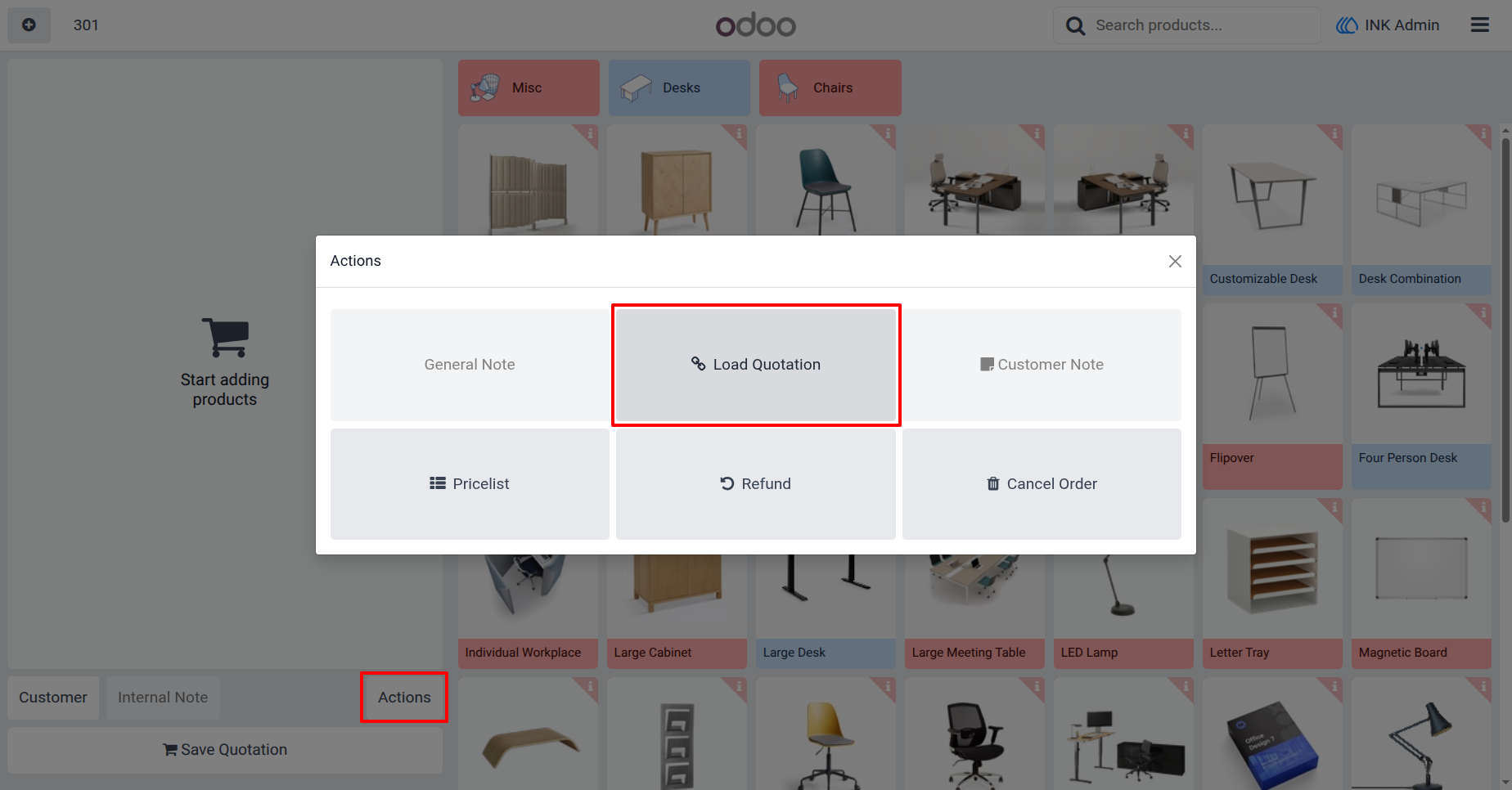Open the hamburger menu icon
The height and width of the screenshot is (790, 1512).
click(1479, 25)
